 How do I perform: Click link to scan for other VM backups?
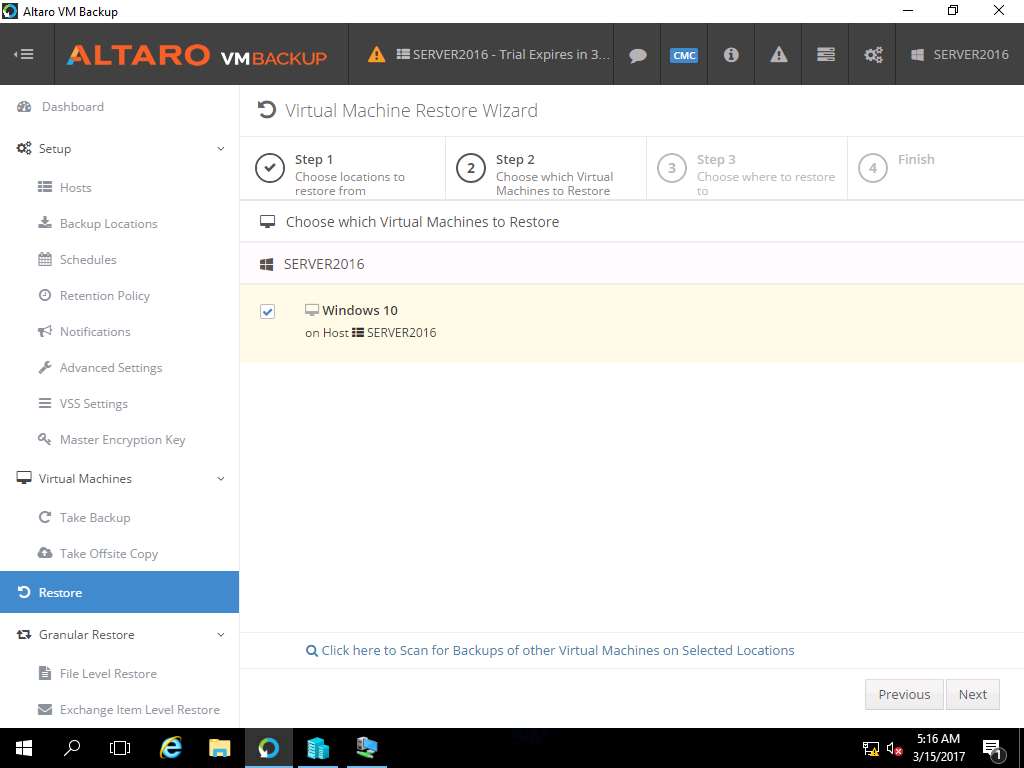[x=550, y=650]
